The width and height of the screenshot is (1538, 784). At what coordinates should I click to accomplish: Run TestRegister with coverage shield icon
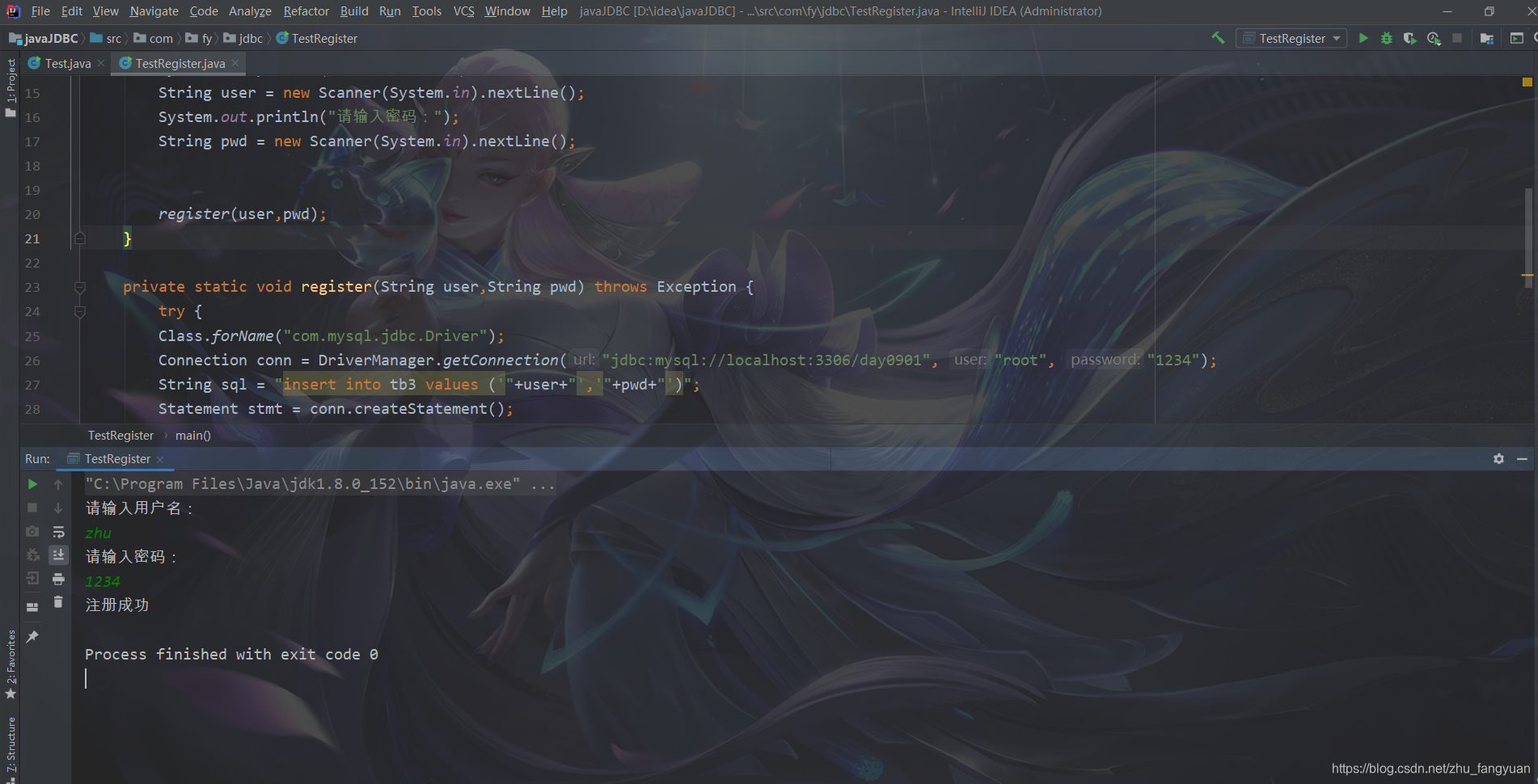click(1410, 38)
